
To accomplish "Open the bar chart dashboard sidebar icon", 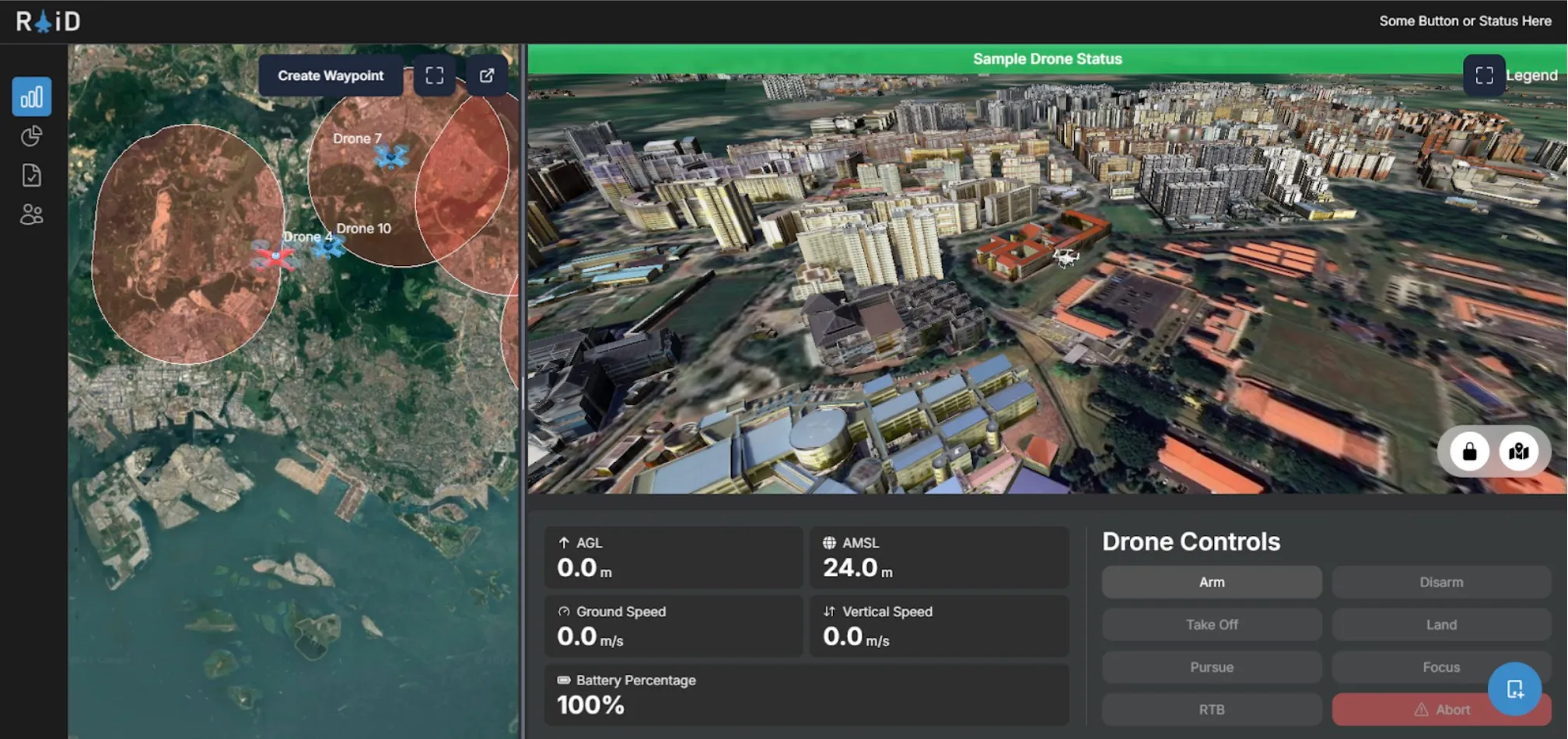I will click(32, 96).
